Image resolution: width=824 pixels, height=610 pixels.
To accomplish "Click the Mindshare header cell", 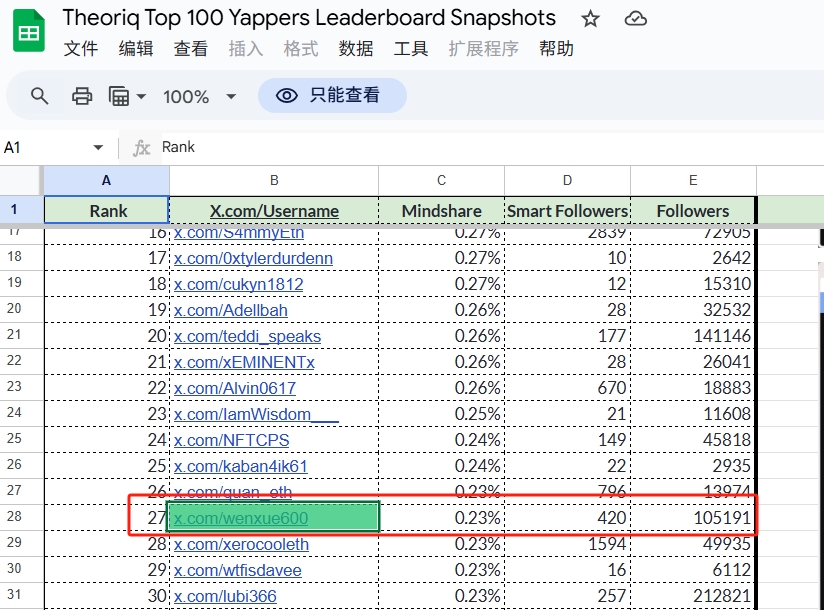I will click(441, 211).
